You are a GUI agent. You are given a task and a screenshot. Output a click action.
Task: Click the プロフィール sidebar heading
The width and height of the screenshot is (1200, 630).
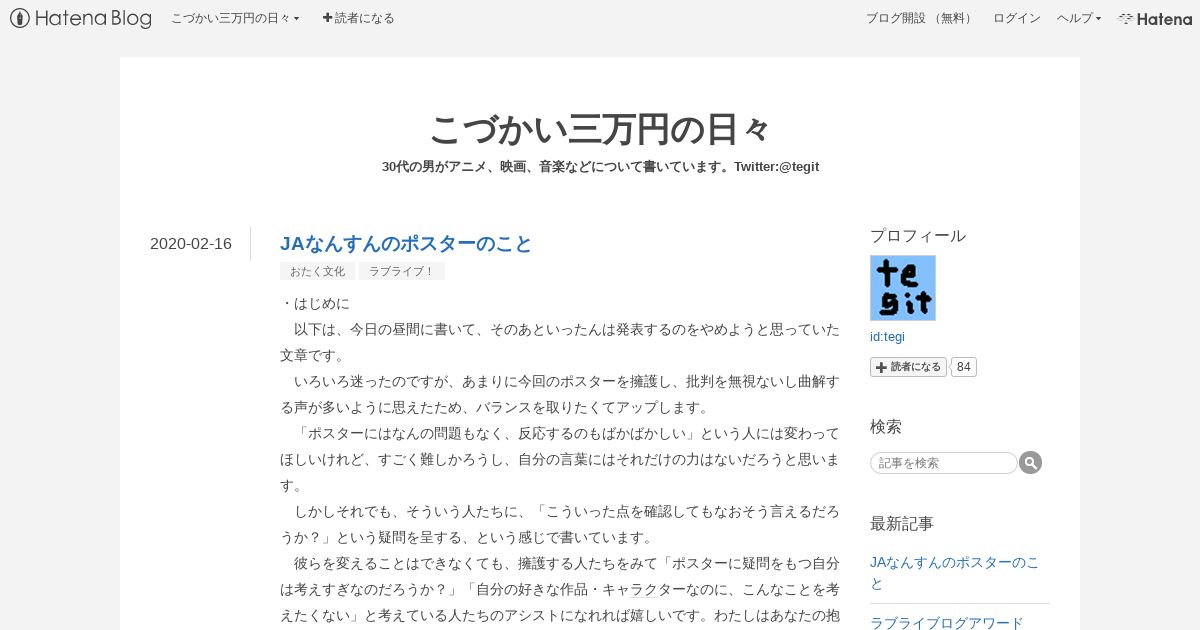(918, 236)
